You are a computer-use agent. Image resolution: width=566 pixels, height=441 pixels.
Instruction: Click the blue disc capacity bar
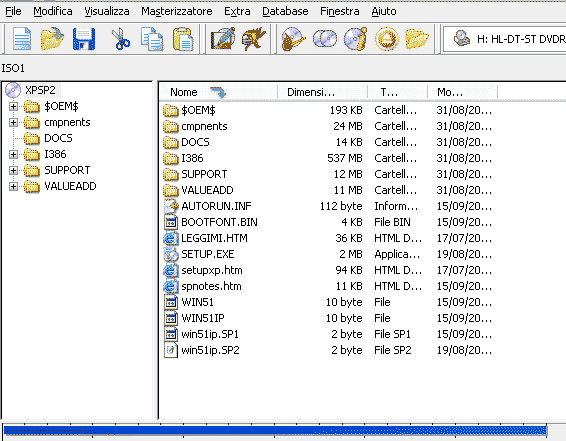point(275,431)
